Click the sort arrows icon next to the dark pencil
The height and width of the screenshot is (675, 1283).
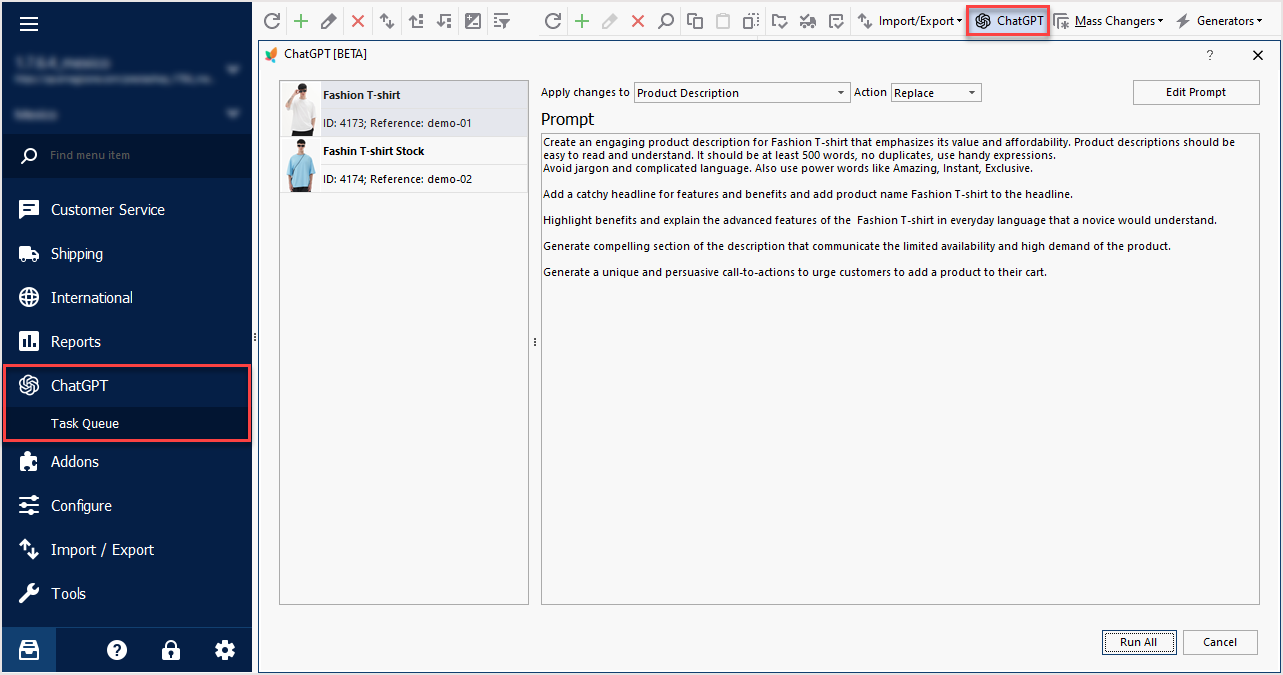pyautogui.click(x=386, y=21)
